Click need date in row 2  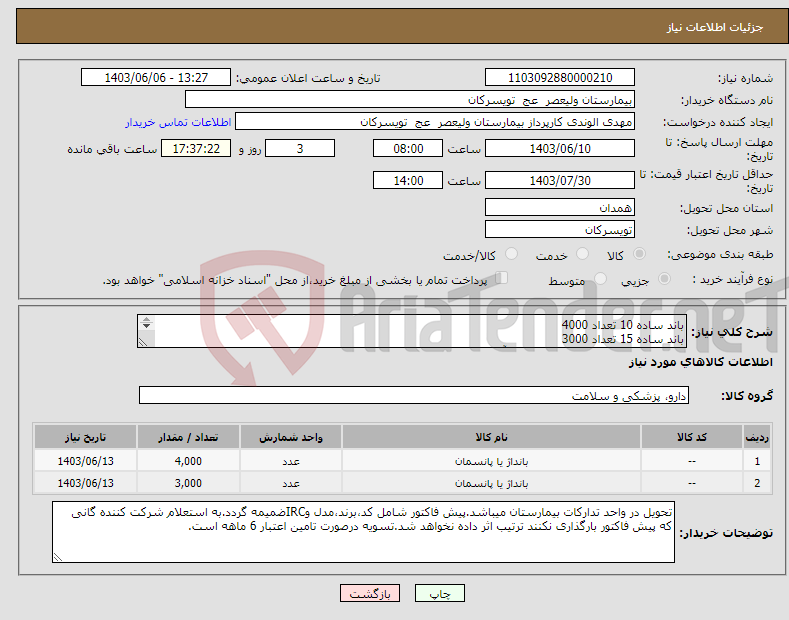point(85,483)
